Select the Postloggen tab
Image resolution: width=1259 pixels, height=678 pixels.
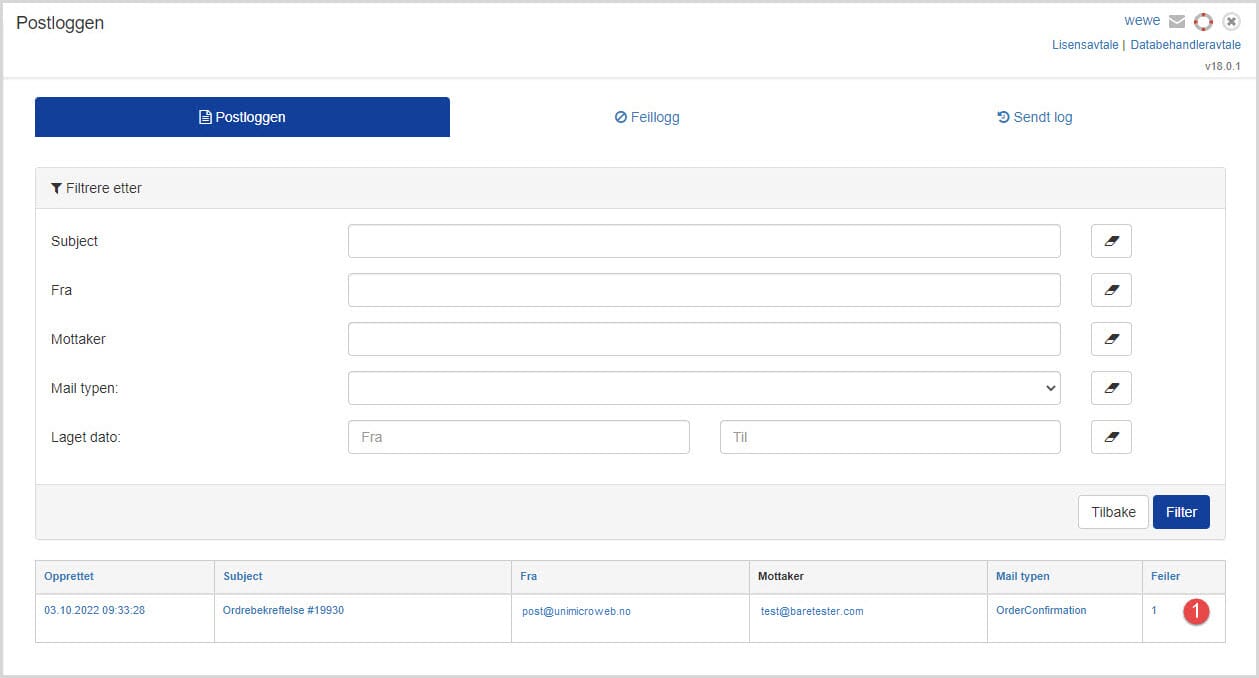242,117
